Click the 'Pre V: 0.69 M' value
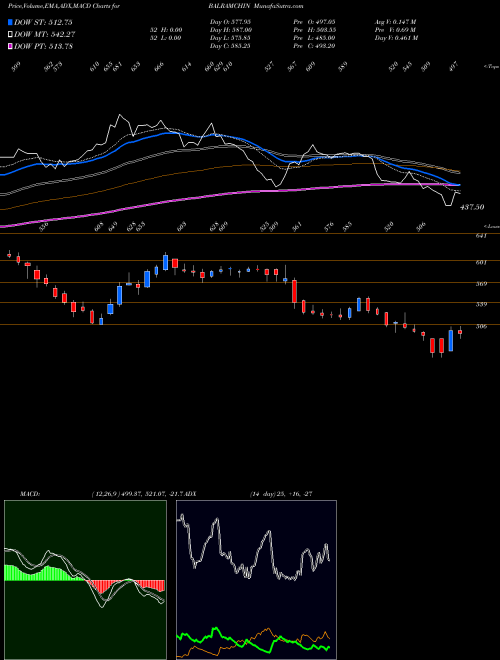This screenshot has height=660, width=500. 395,30
